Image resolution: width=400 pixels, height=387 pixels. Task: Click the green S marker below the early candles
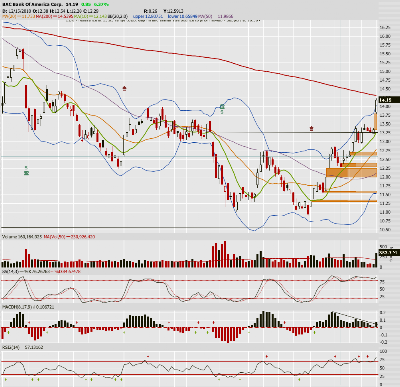[26, 171]
